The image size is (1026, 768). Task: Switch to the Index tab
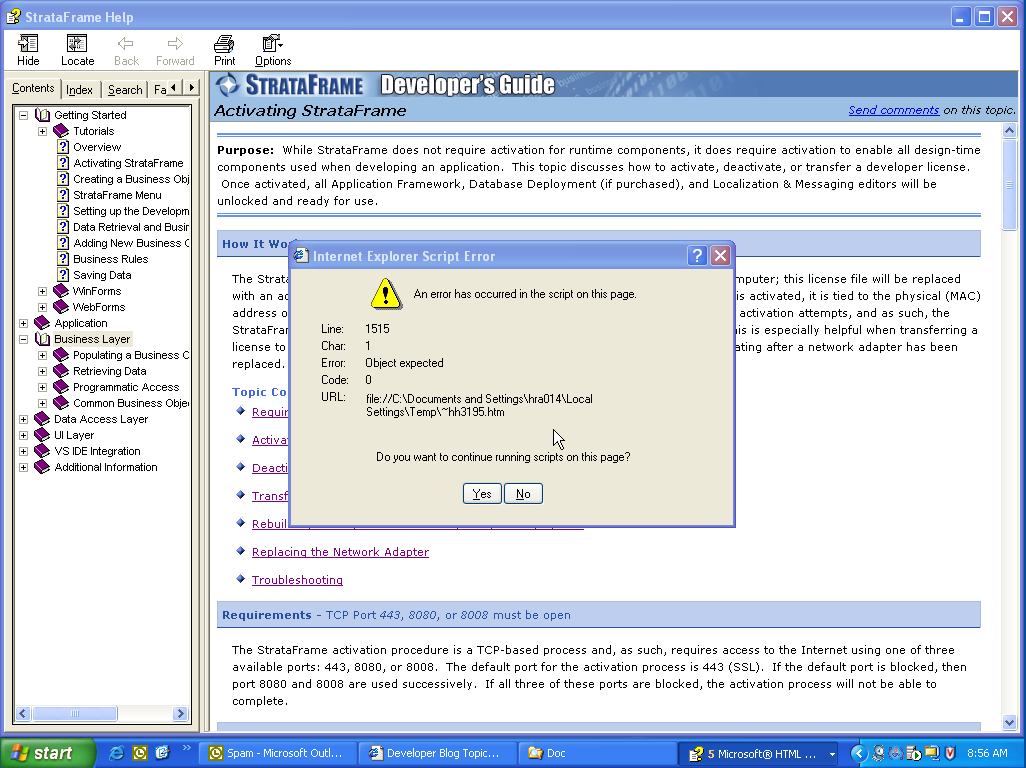79,90
